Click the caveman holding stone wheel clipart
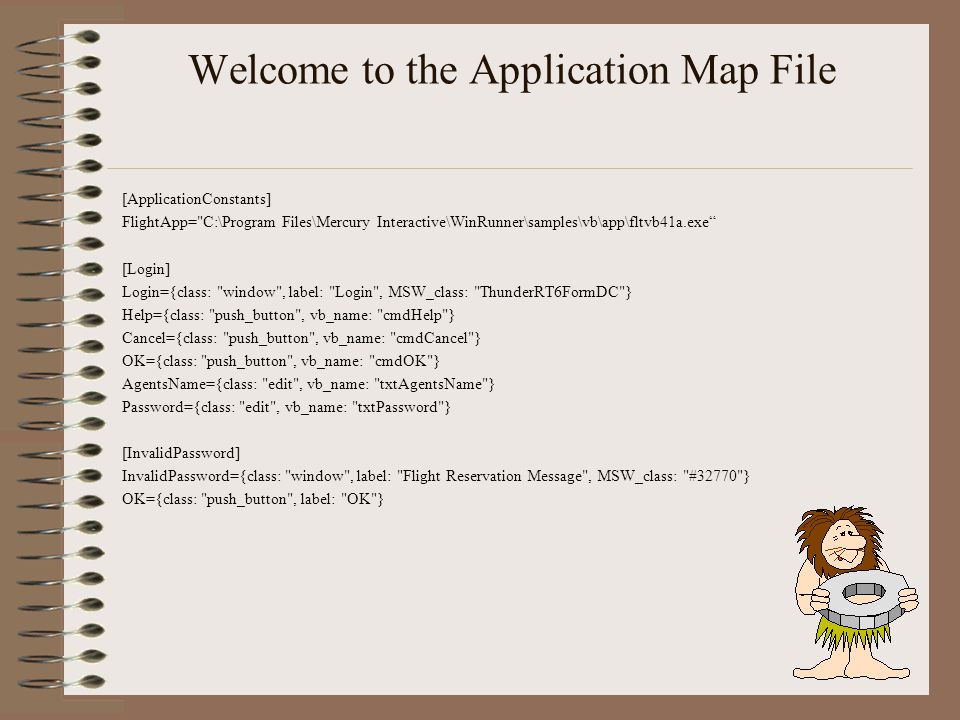This screenshot has height=720, width=960. coord(855,592)
